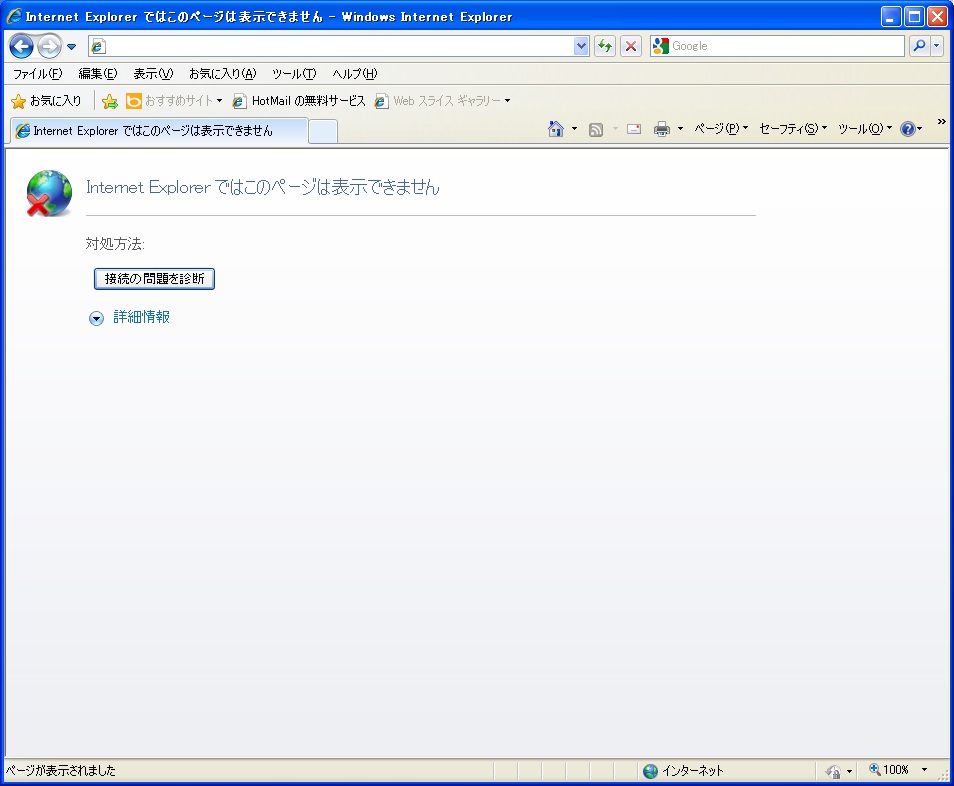This screenshot has width=954, height=786.
Task: Click the green Refresh arrows button
Action: click(x=605, y=46)
